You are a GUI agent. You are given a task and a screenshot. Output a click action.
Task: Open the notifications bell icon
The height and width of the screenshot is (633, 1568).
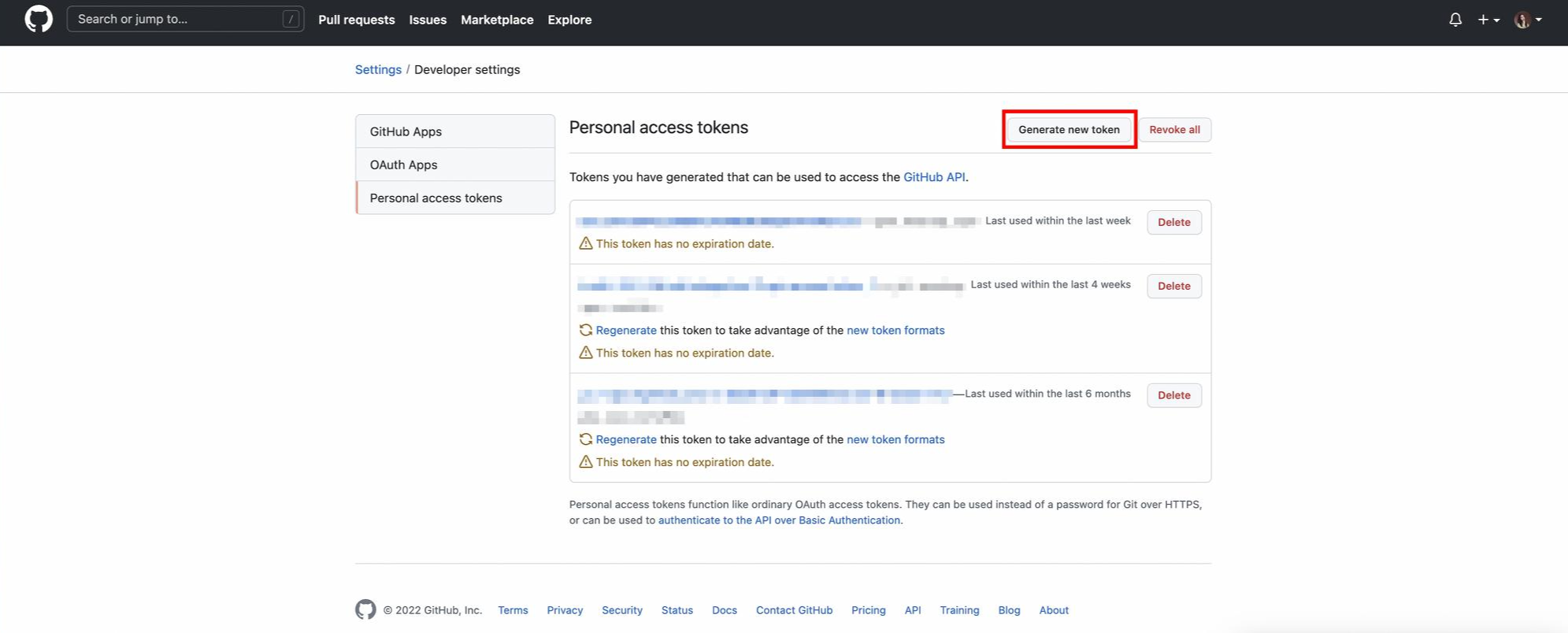point(1455,20)
